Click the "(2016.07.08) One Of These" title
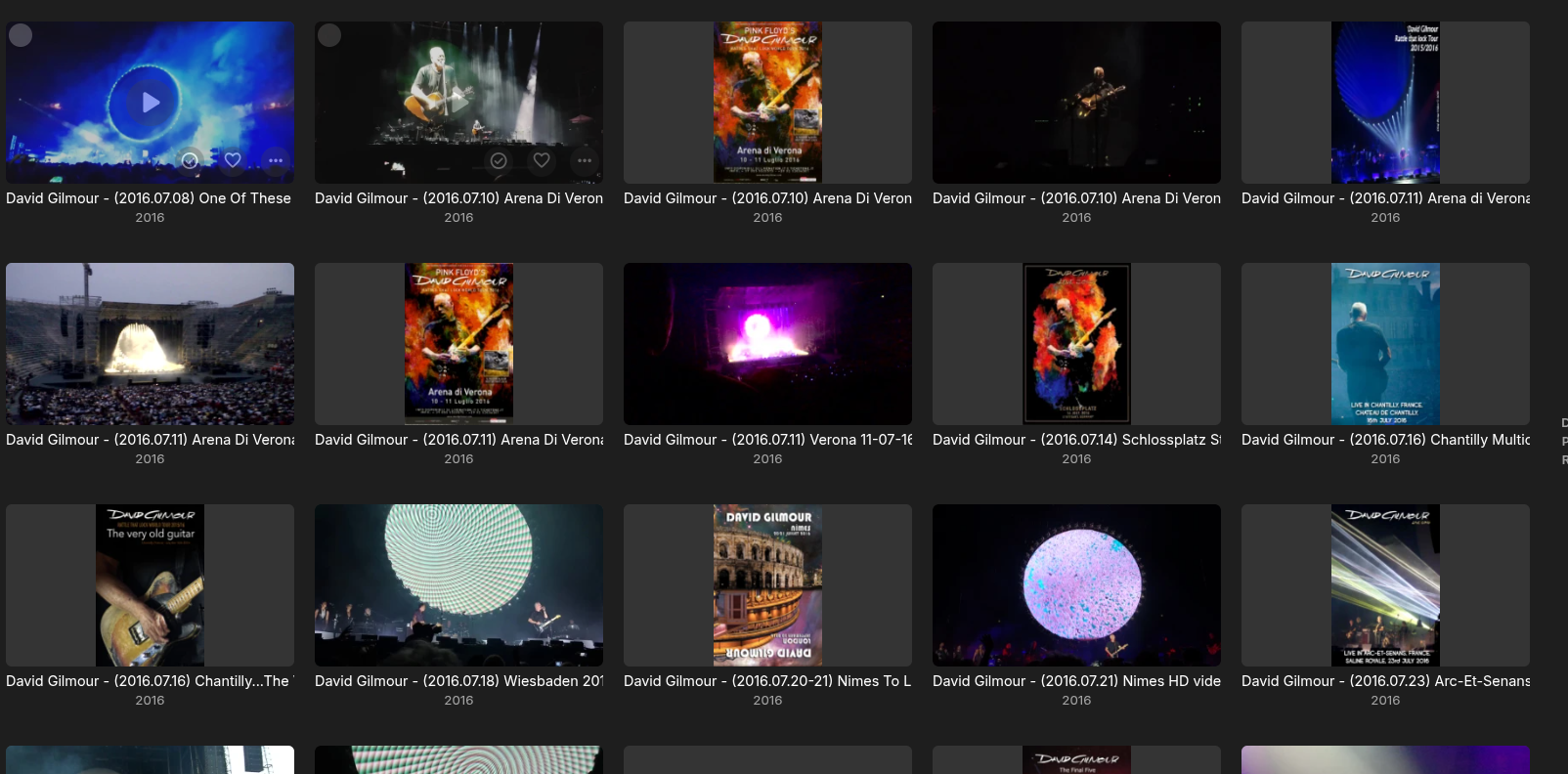The image size is (1568, 774). click(149, 198)
